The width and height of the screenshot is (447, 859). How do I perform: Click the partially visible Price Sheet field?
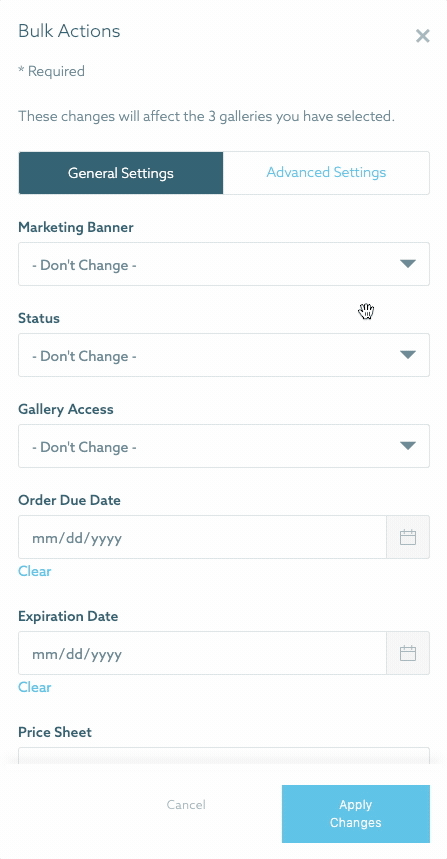[x=224, y=756]
